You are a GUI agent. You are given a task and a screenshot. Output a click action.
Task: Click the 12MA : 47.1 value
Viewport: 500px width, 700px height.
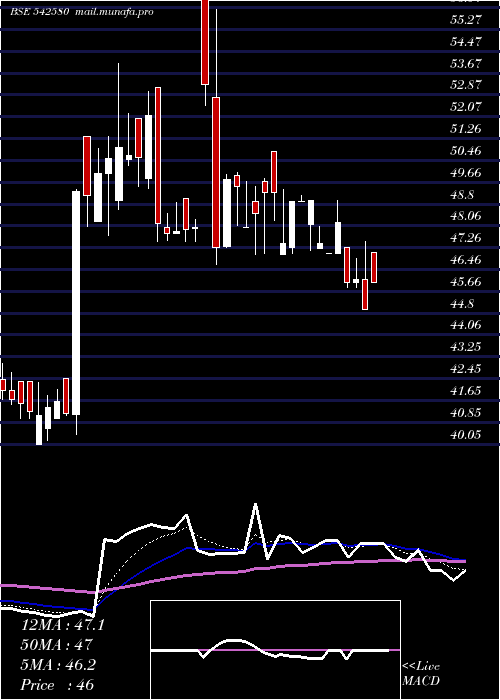coord(63,625)
